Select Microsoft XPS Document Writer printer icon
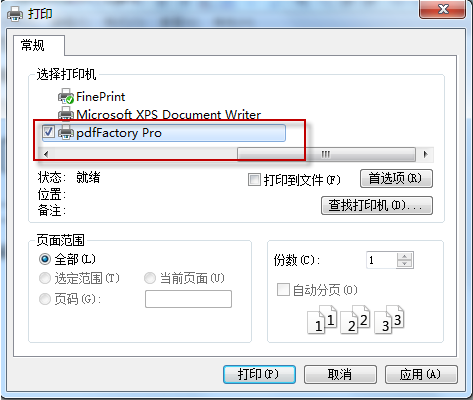Image resolution: width=473 pixels, height=400 pixels. (x=66, y=114)
